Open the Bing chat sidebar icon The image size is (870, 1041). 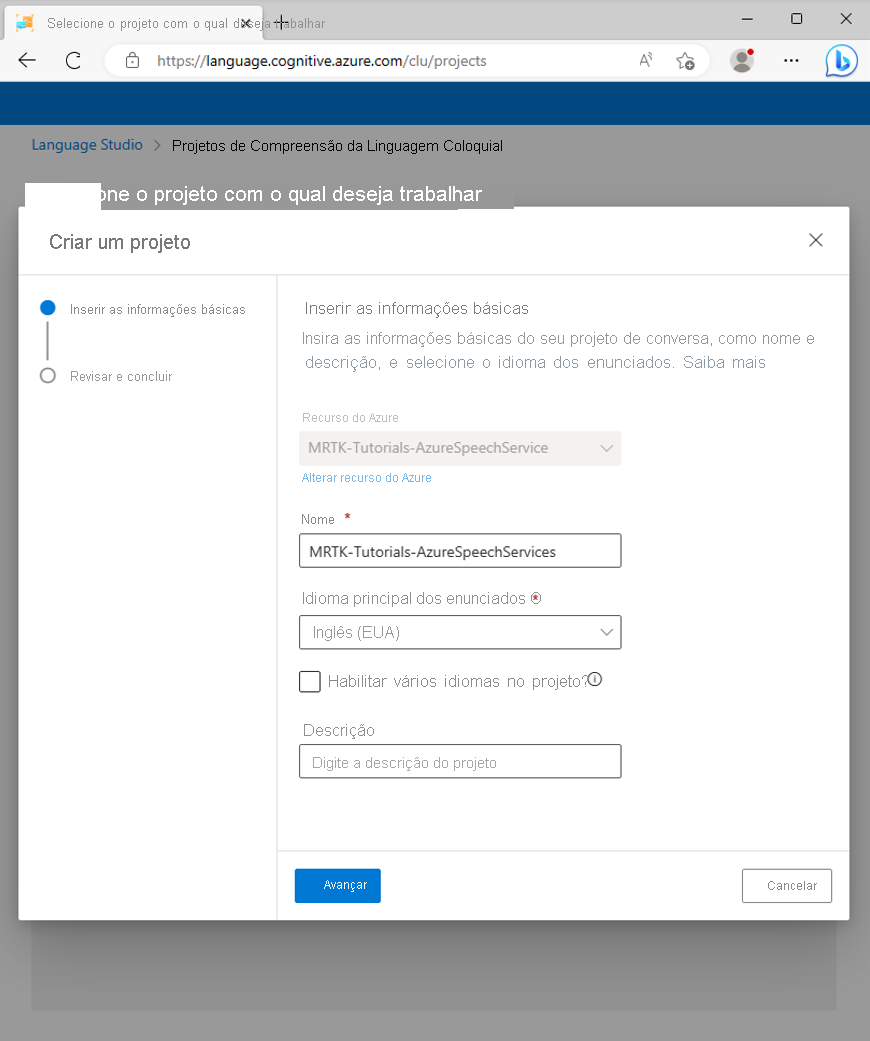point(841,60)
